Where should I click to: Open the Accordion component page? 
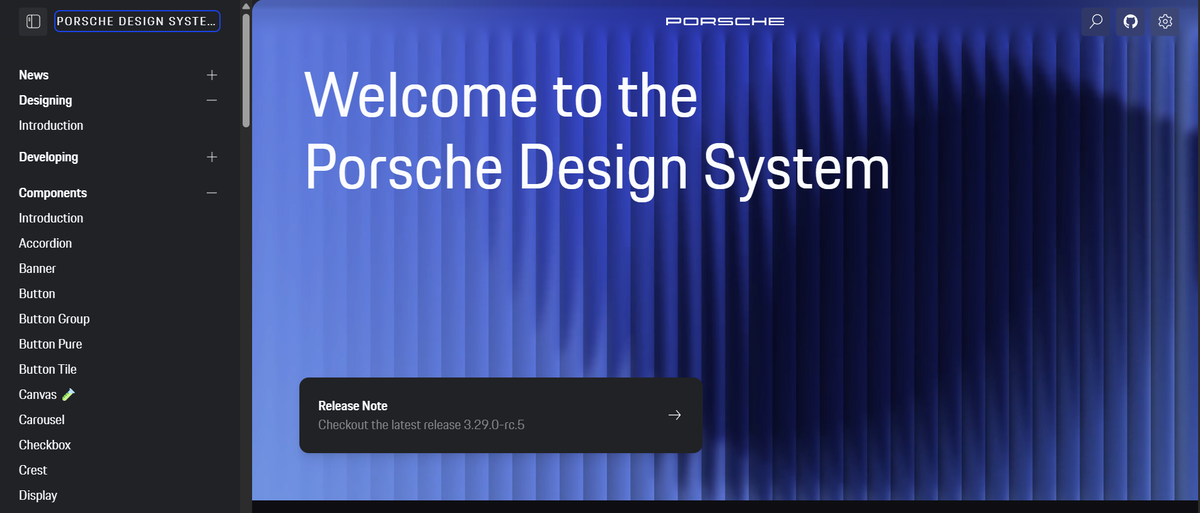tap(45, 243)
